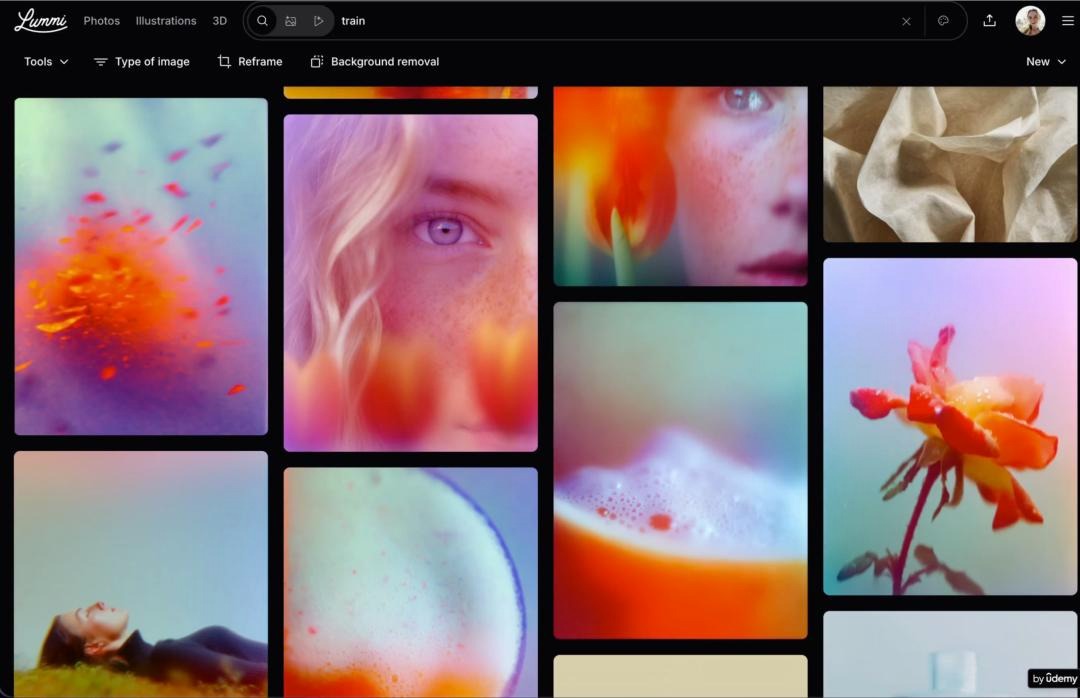Open the color palette filter icon
Viewport: 1080px width, 698px height.
click(943, 21)
